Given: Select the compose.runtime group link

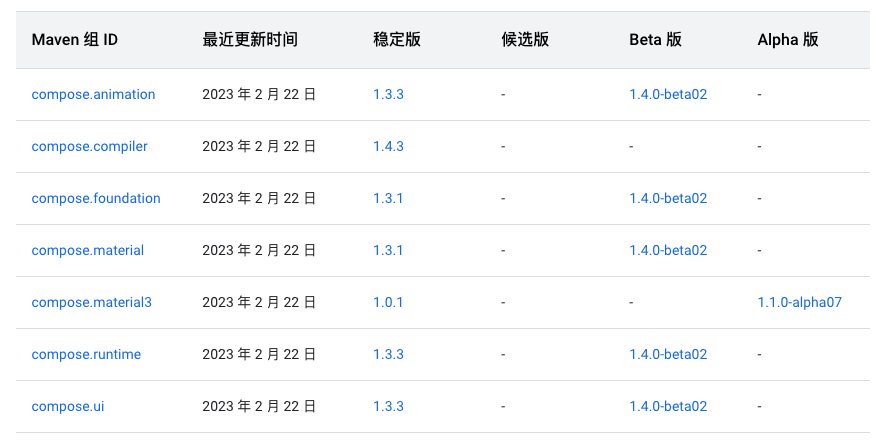Looking at the screenshot, I should (86, 354).
